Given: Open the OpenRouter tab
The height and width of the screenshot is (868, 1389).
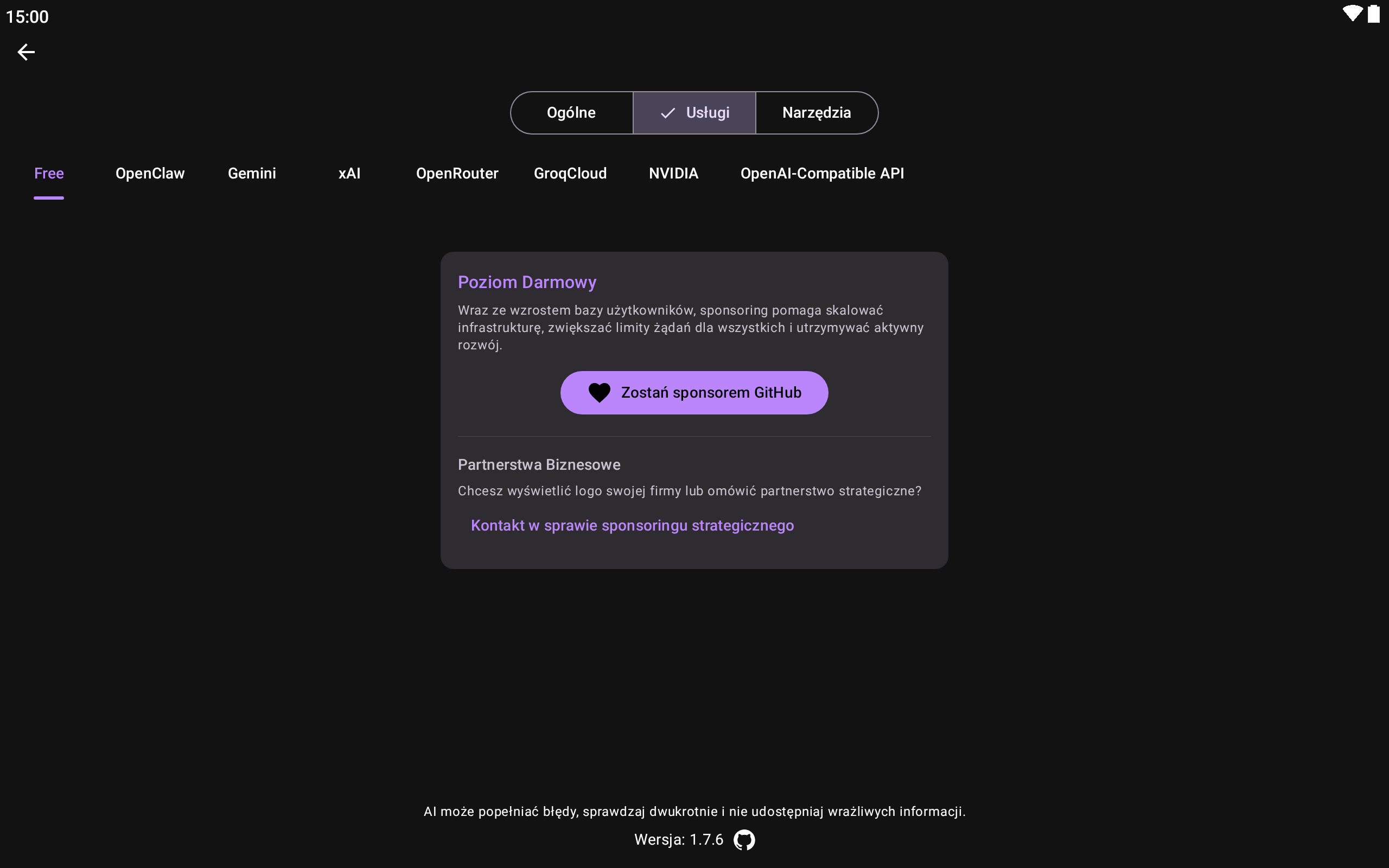Looking at the screenshot, I should pos(457,174).
